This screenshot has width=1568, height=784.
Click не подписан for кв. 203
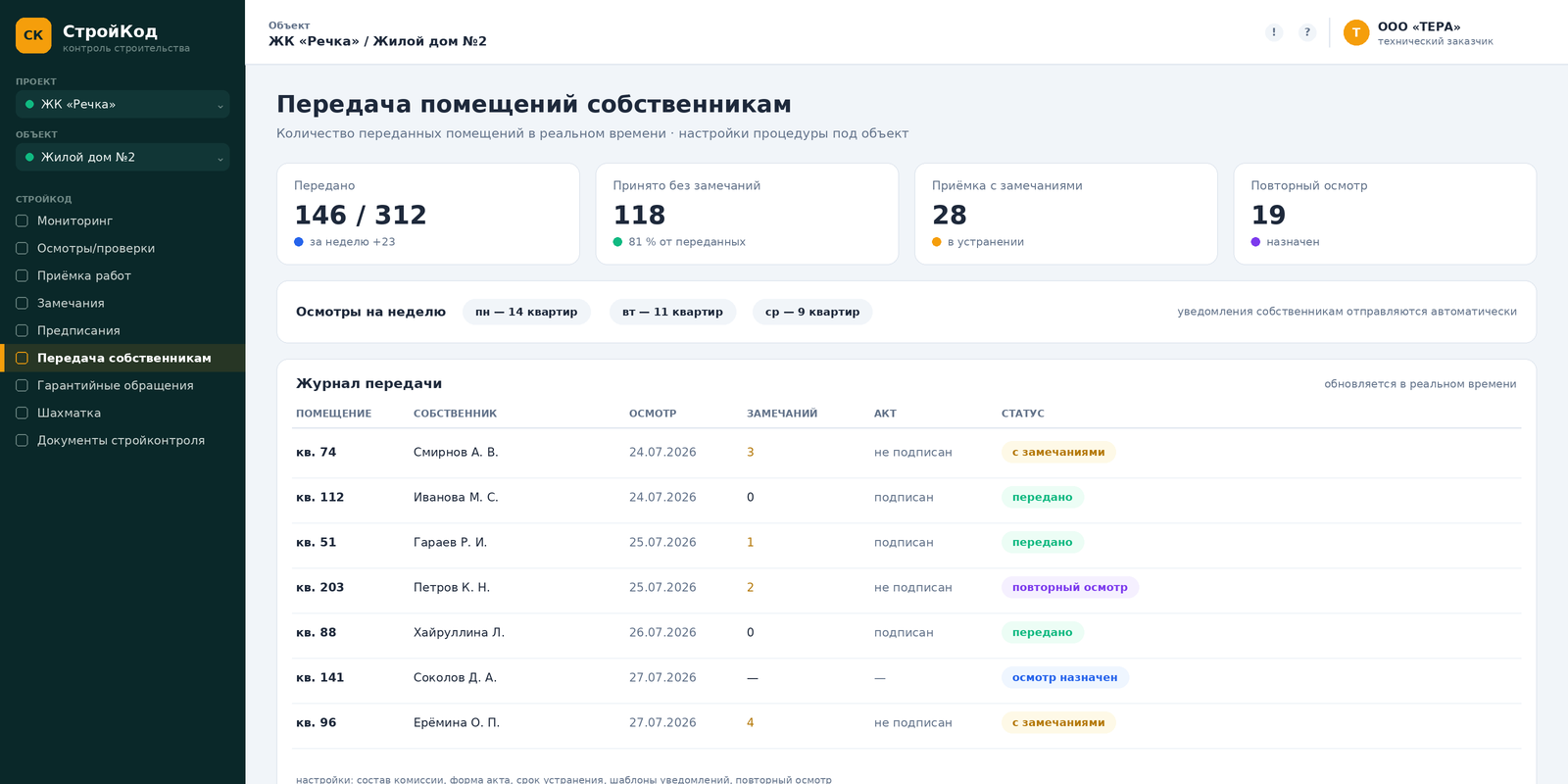coord(913,587)
